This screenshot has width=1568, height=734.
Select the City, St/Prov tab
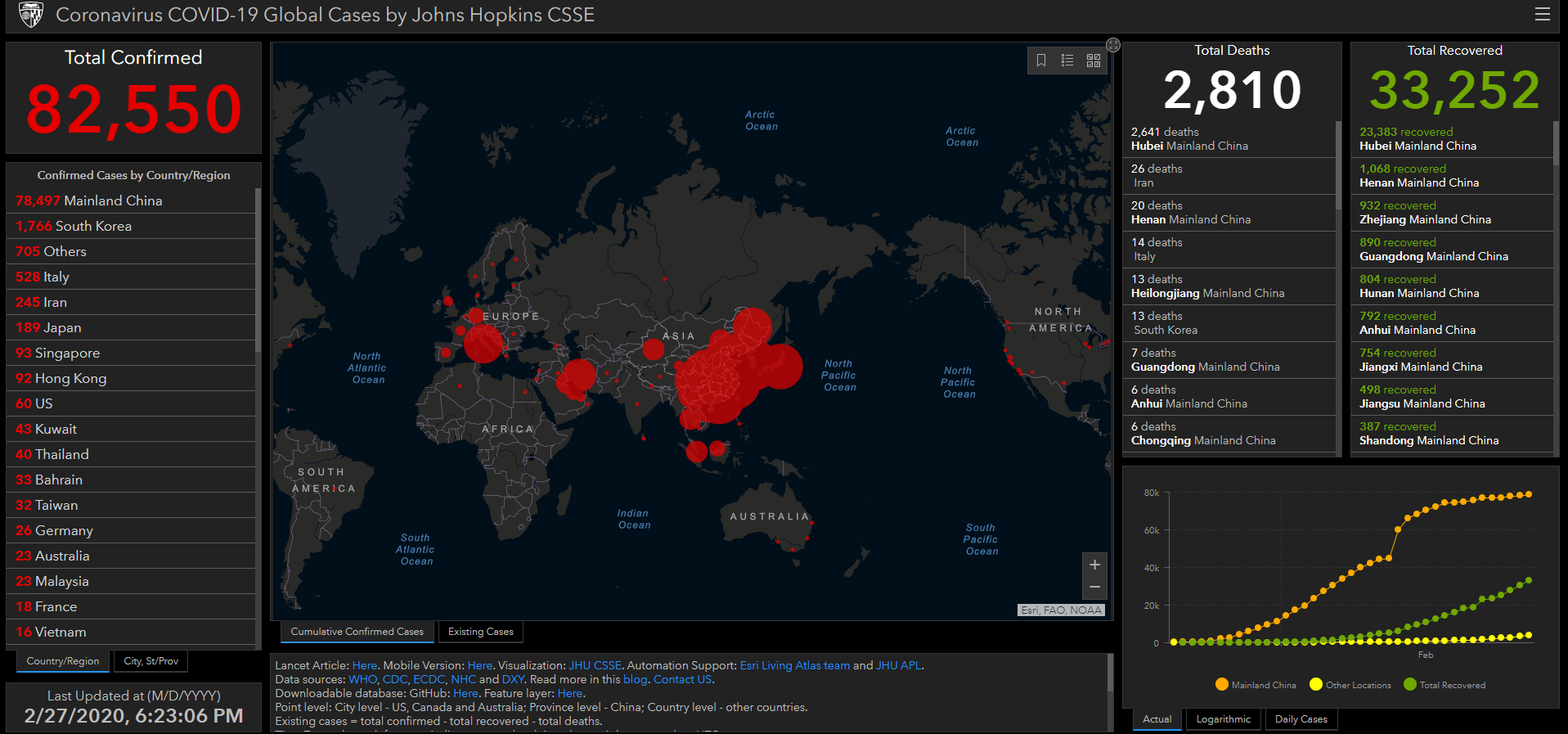[151, 661]
